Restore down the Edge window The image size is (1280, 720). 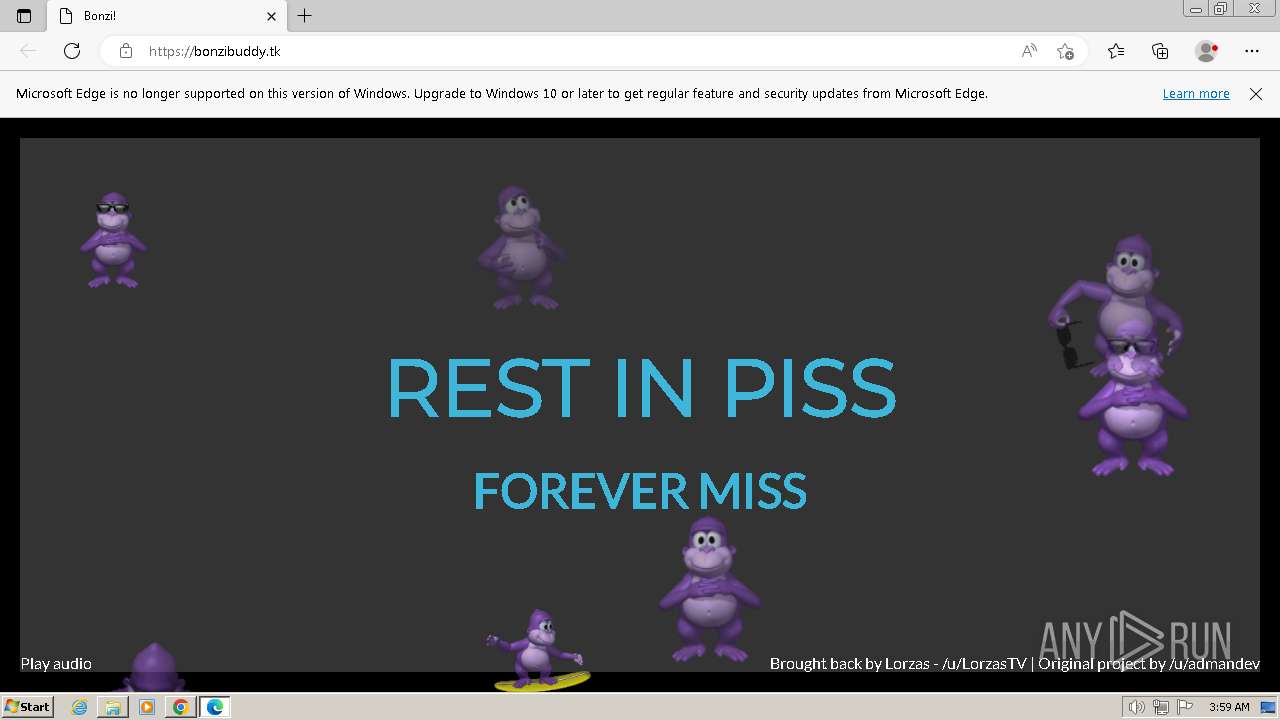(1221, 9)
